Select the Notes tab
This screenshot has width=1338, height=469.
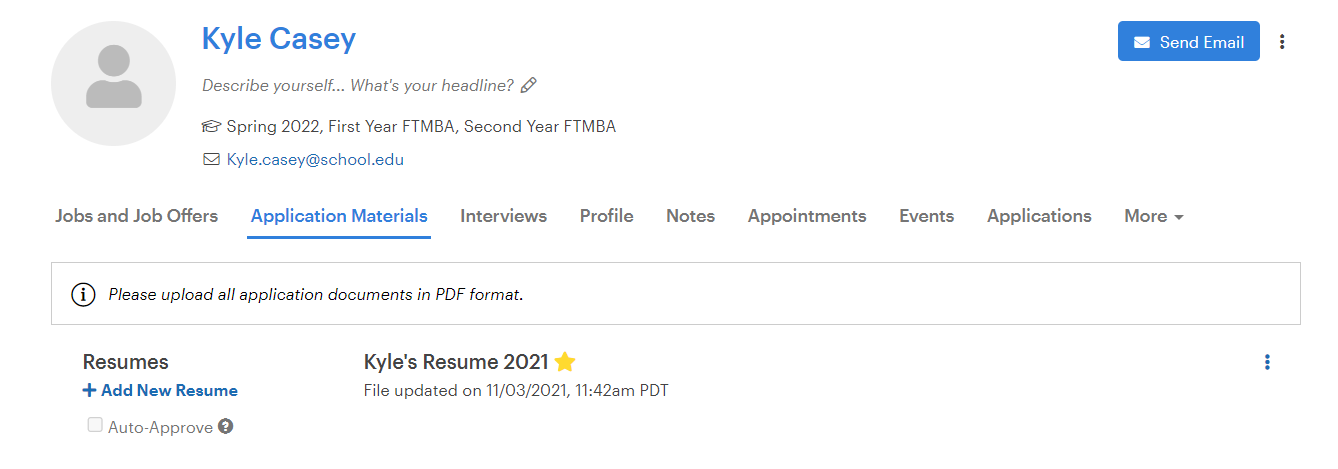[690, 216]
